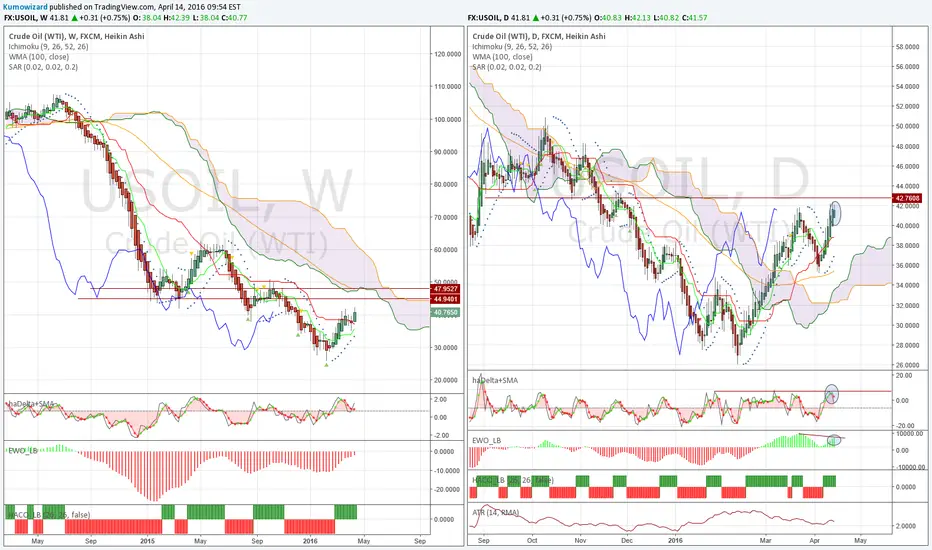Click the Mar label on daily time axis

click(766, 540)
